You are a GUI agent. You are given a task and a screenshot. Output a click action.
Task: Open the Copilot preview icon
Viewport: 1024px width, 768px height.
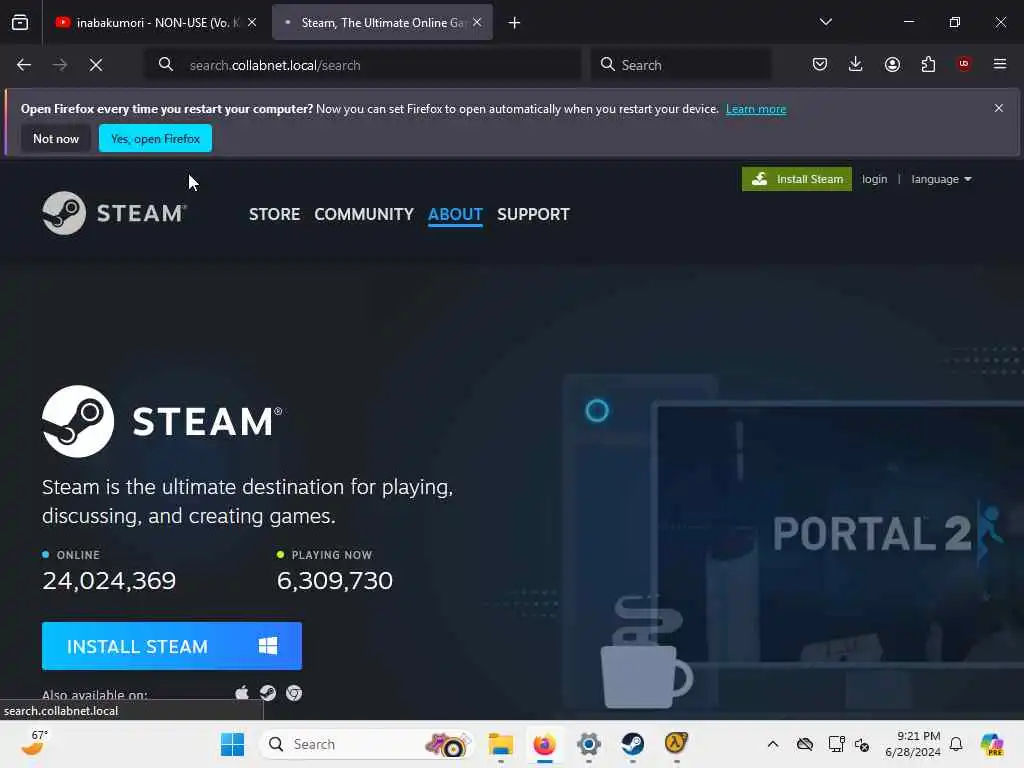click(x=991, y=744)
